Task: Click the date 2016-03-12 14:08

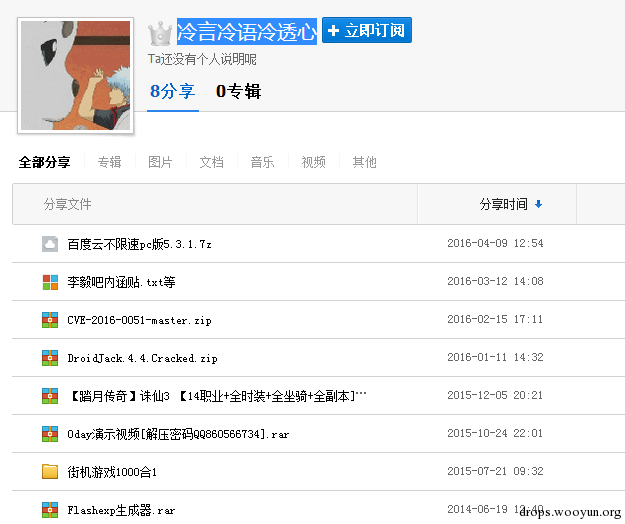Action: point(495,281)
